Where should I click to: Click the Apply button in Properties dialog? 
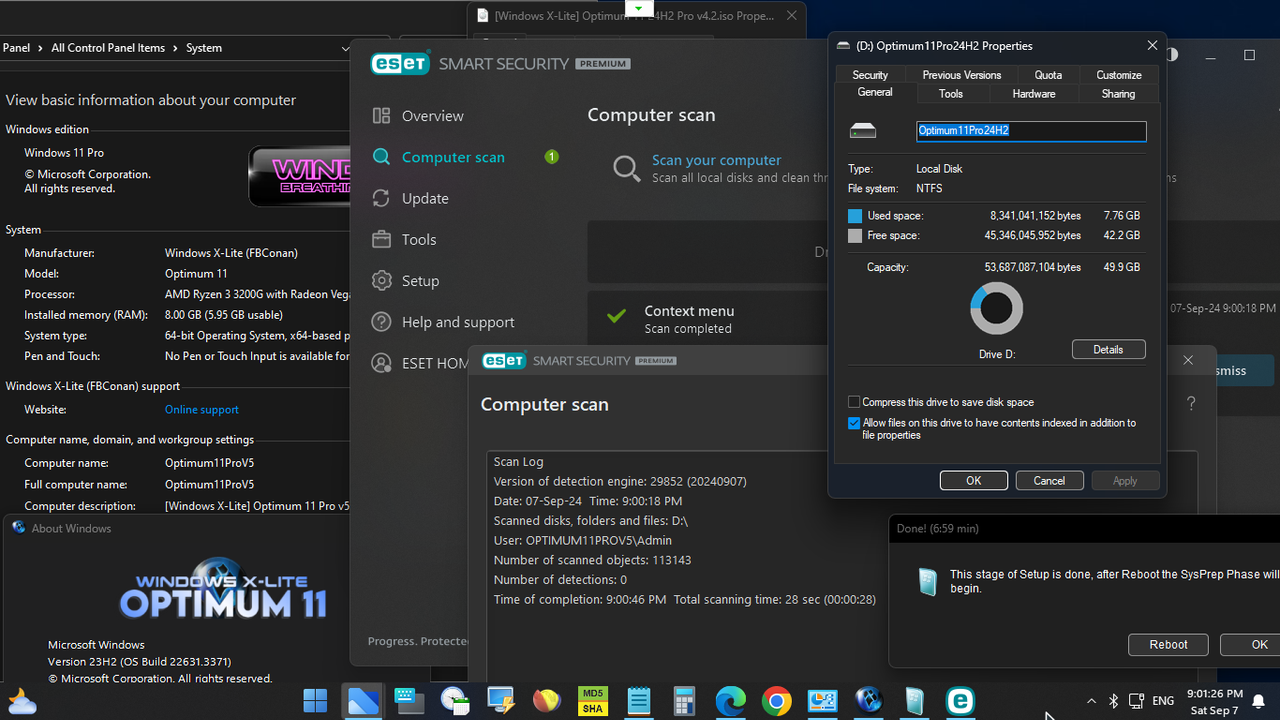click(1125, 481)
